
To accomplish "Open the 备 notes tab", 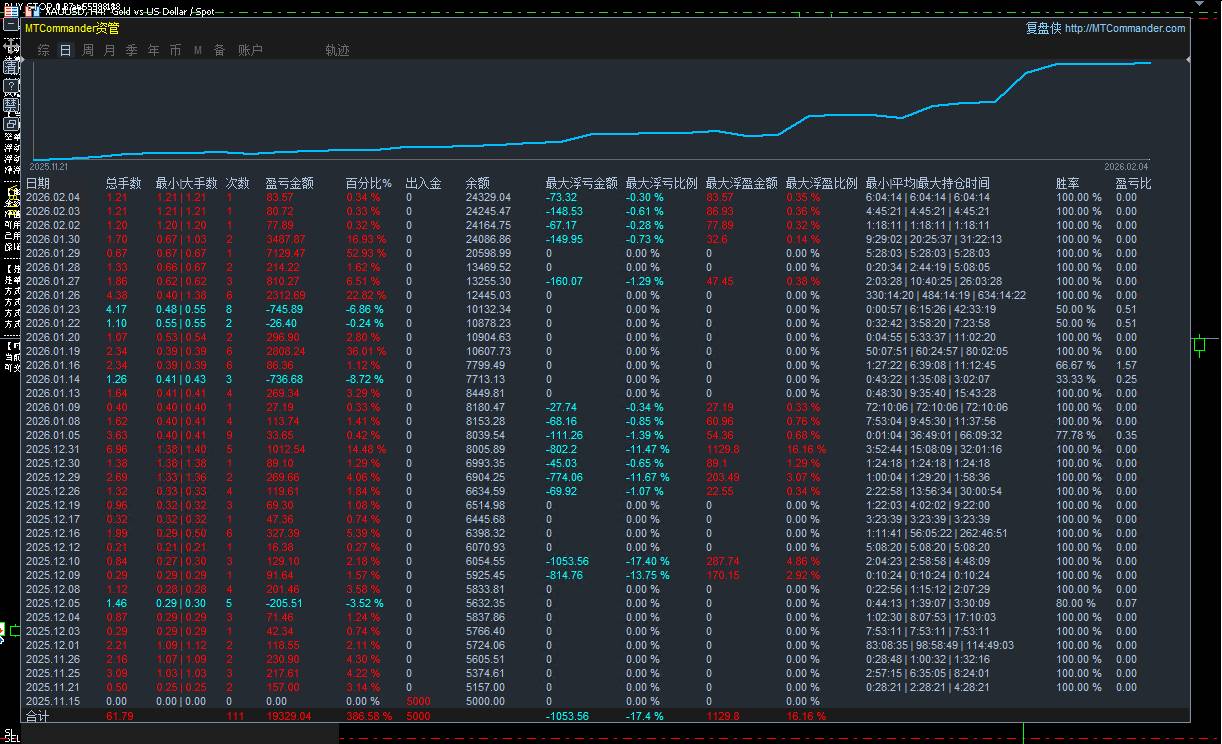I will click(219, 50).
